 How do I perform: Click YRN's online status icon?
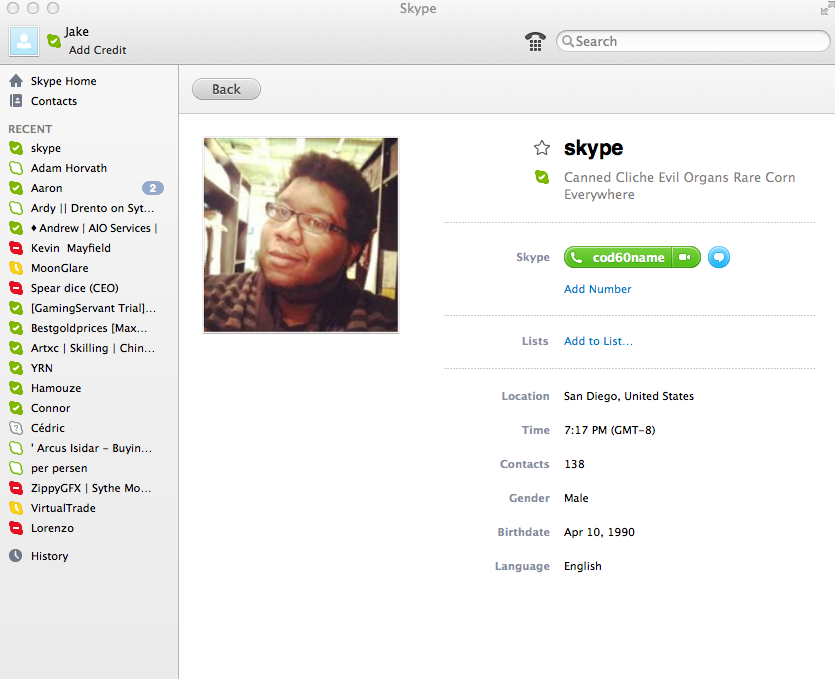[16, 368]
